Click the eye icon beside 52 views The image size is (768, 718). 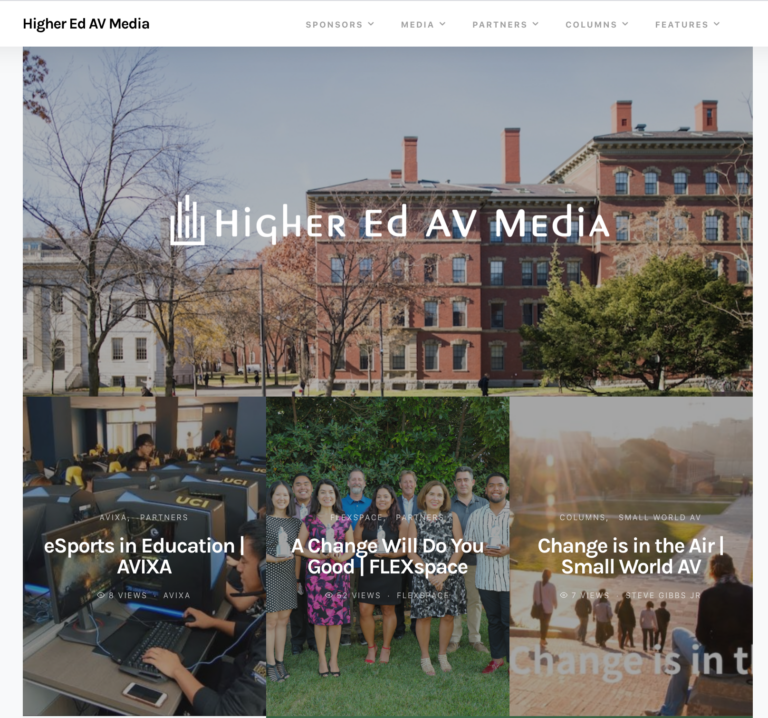(329, 595)
